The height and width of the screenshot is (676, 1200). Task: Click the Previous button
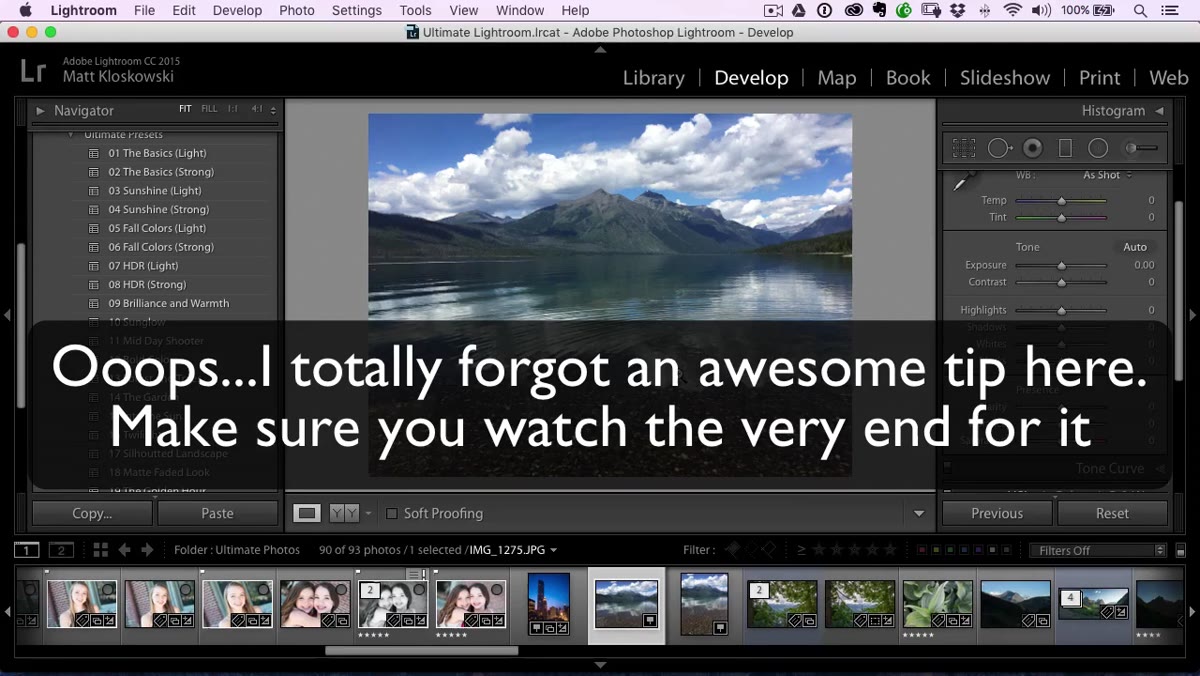997,513
